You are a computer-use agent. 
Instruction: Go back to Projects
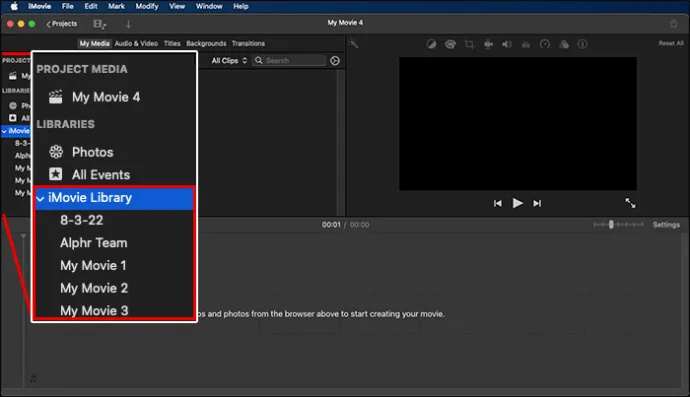click(x=62, y=24)
